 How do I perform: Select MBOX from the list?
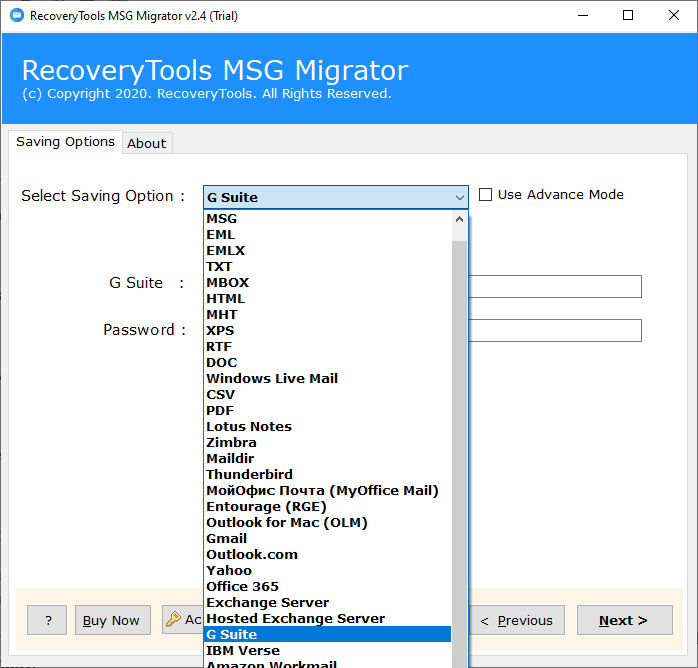point(328,283)
